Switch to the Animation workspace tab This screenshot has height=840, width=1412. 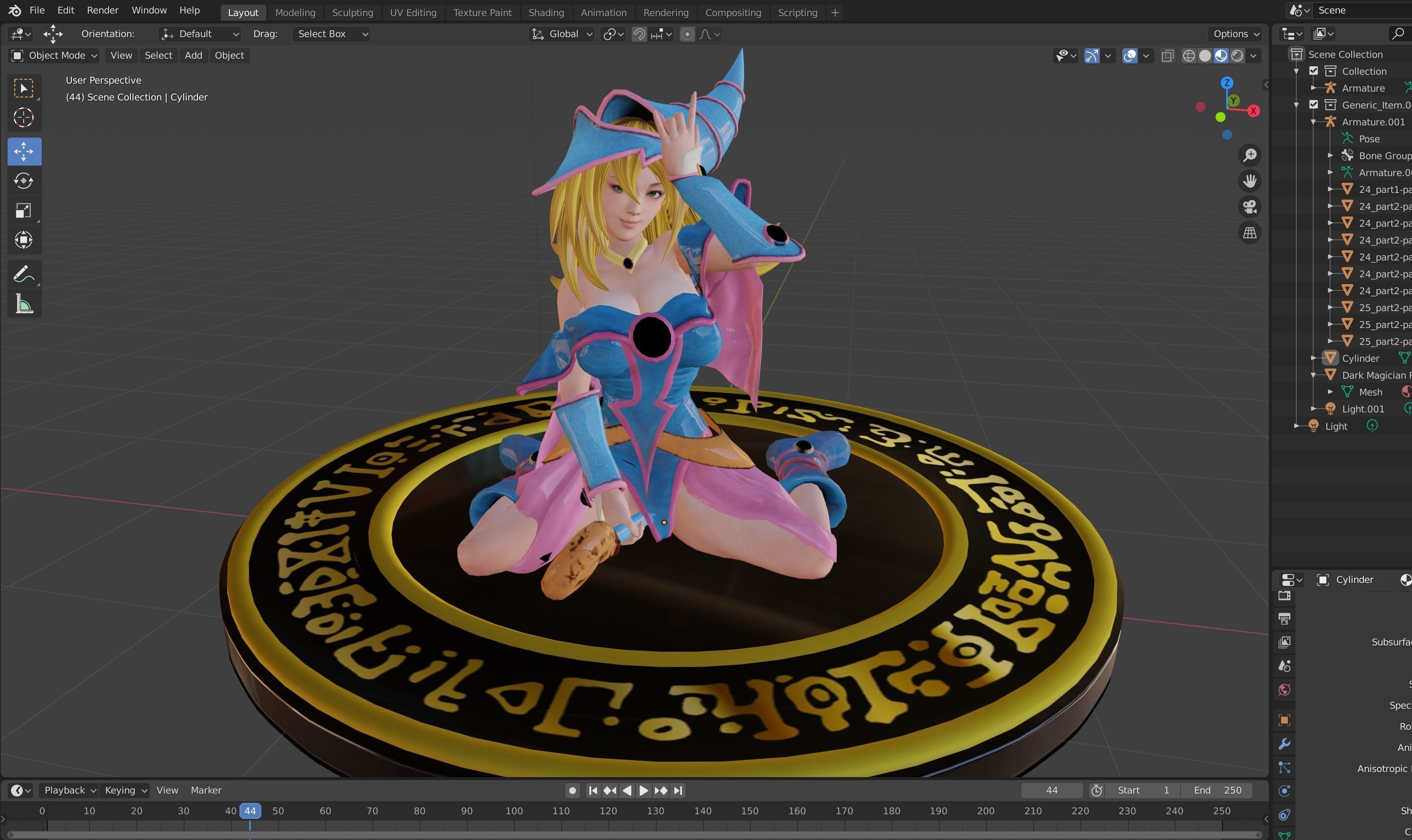pos(603,13)
